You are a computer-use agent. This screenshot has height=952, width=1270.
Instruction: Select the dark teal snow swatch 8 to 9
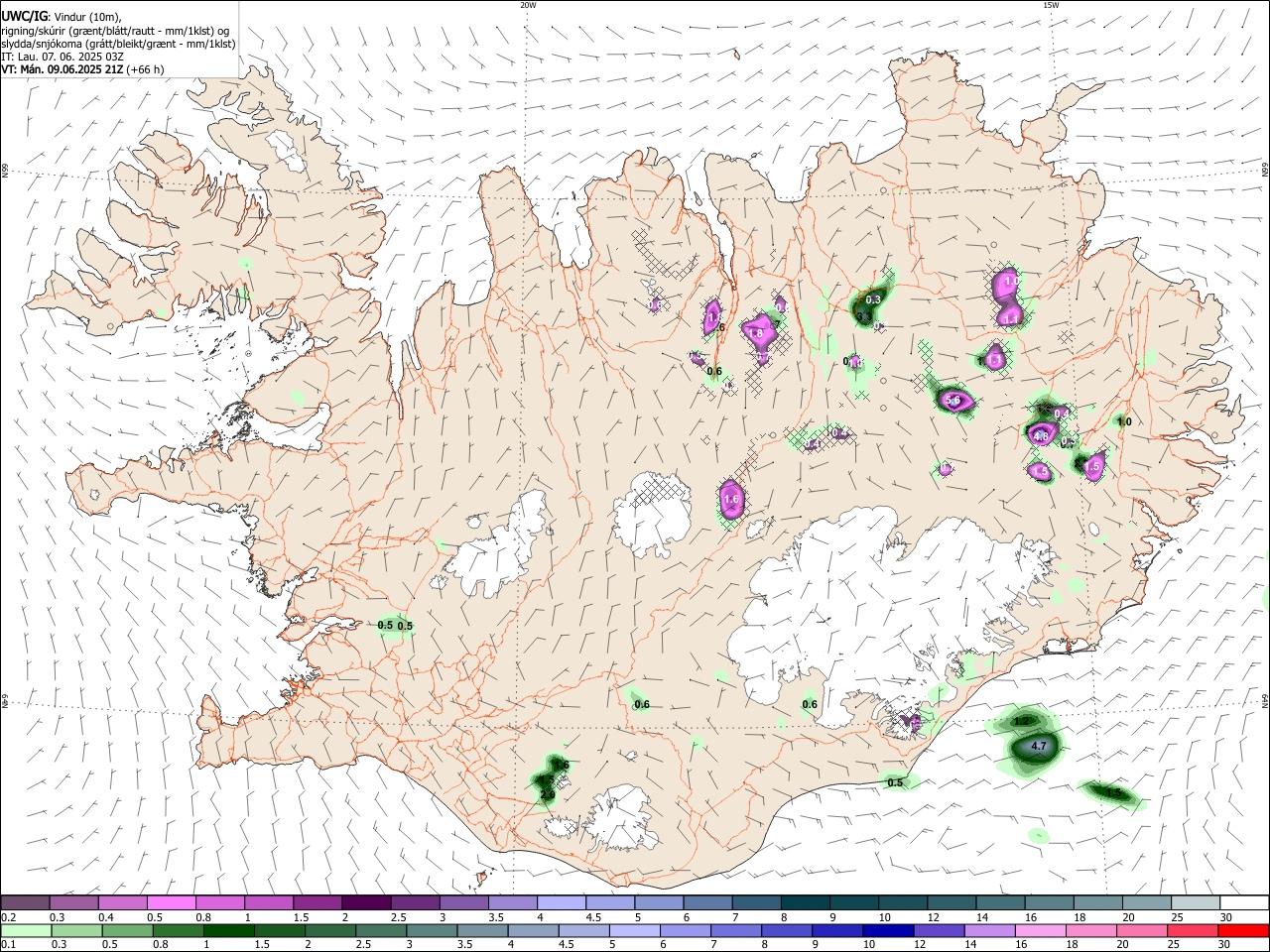point(804,902)
